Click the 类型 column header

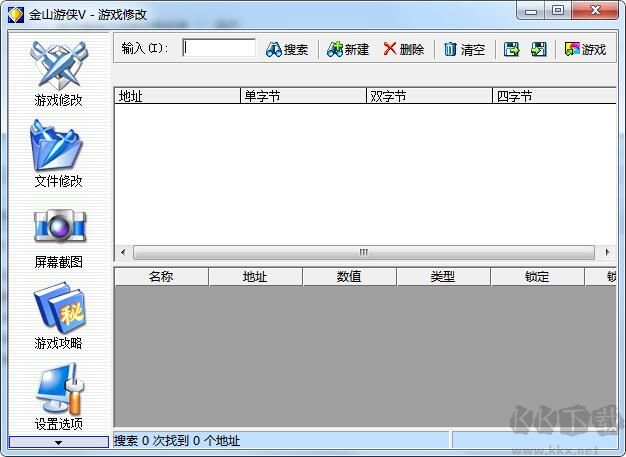coord(444,277)
